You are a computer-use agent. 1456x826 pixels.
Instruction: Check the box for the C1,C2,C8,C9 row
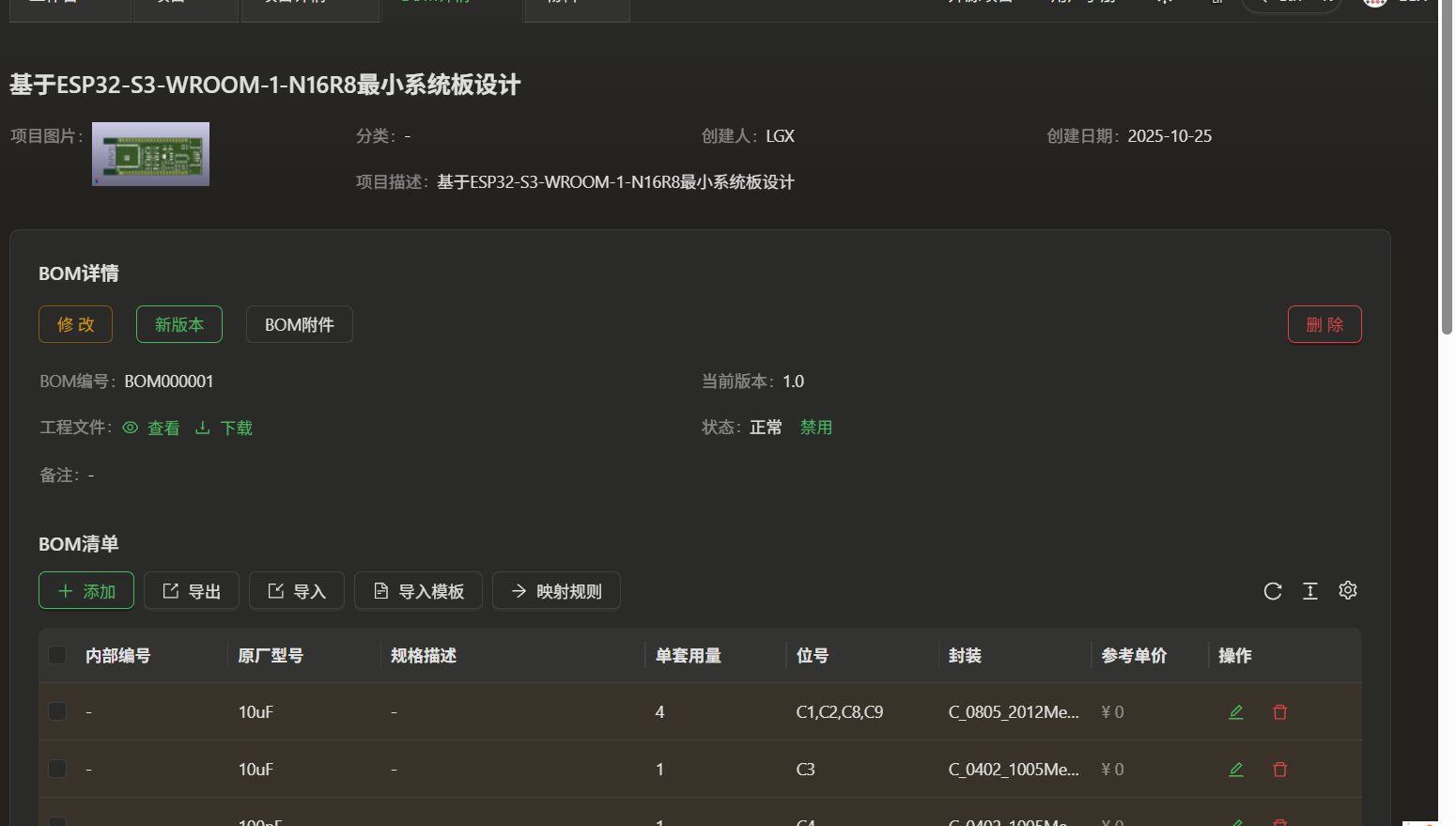point(57,711)
